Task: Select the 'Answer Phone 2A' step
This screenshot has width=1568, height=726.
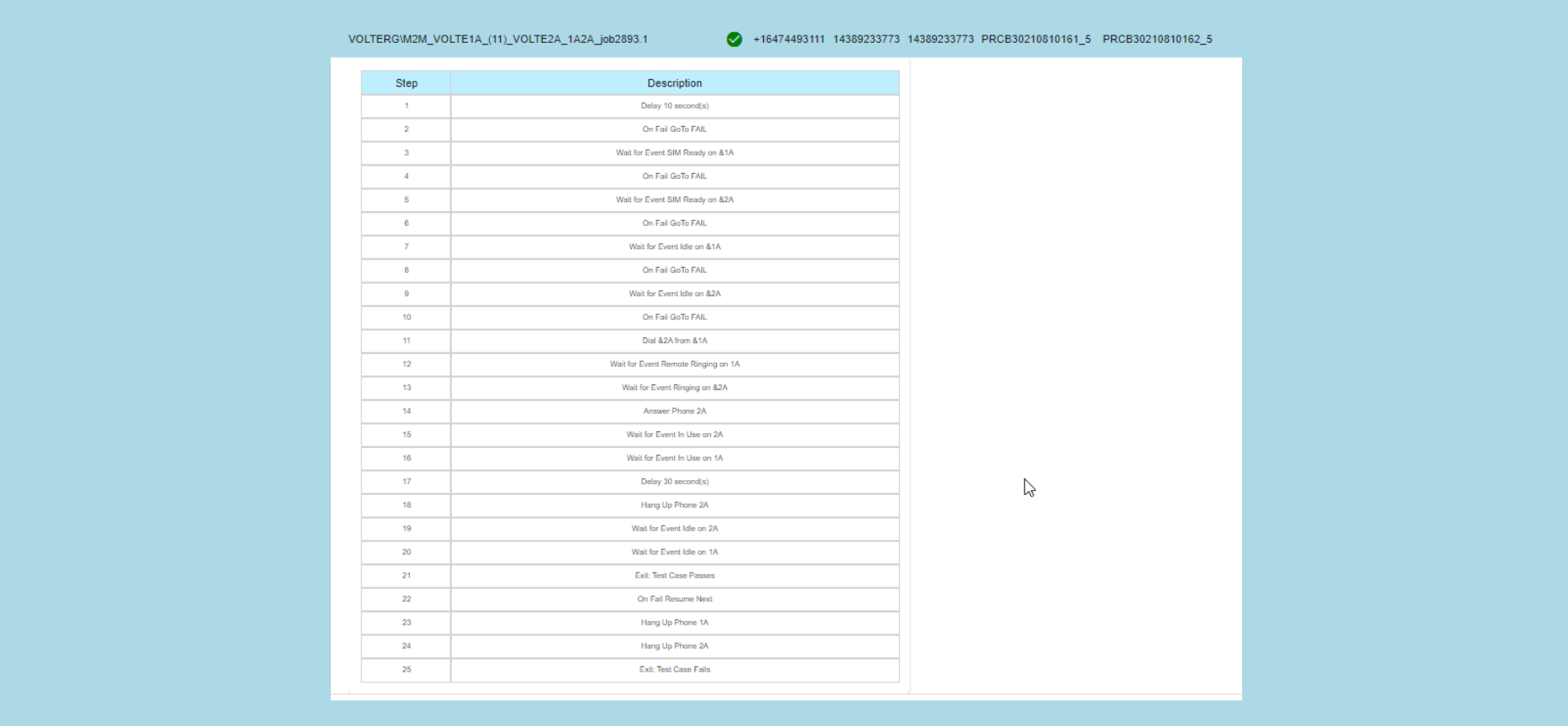Action: coord(675,412)
